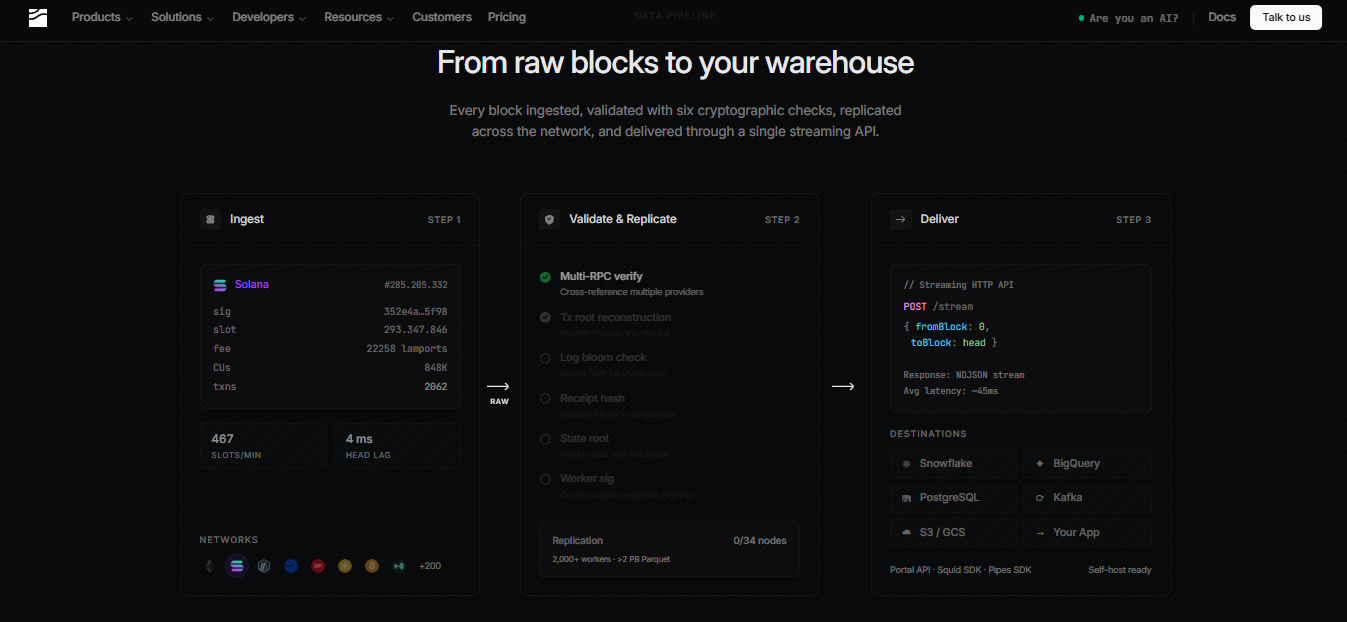Viewport: 1347px width, 622px height.
Task: Select the Snowflake destination tile
Action: pos(954,464)
